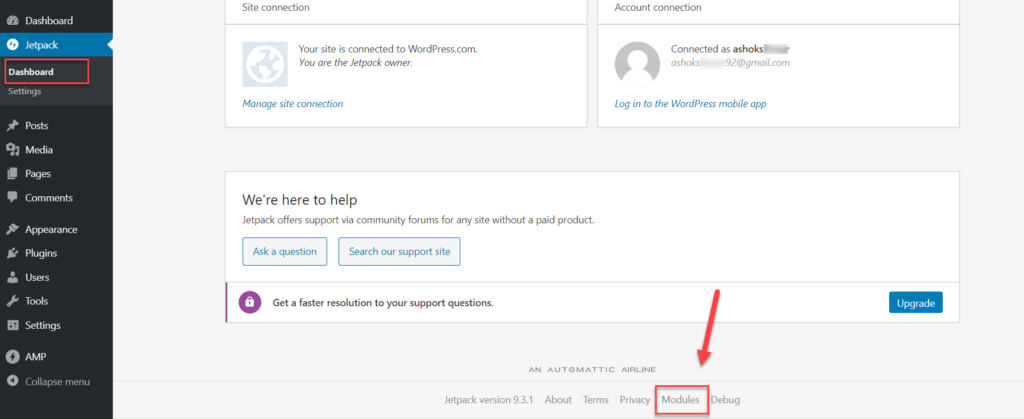This screenshot has height=419, width=1024.
Task: Open the Plugins menu
Action: click(x=56, y=253)
